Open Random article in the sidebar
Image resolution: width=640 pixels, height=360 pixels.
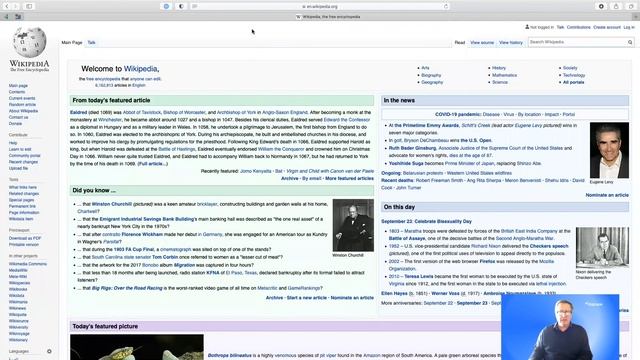(22, 104)
